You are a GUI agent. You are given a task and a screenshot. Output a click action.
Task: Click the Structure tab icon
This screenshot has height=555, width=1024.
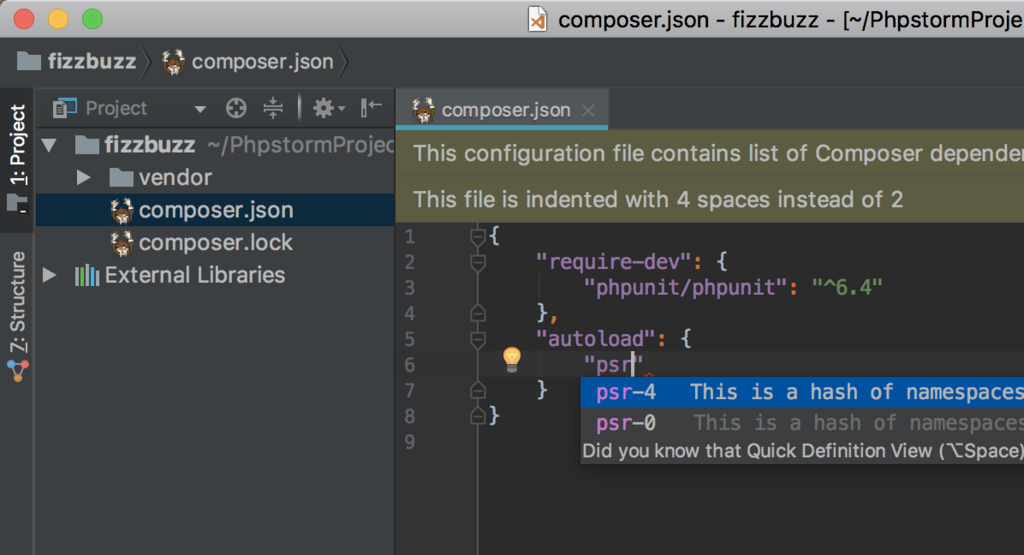(18, 371)
